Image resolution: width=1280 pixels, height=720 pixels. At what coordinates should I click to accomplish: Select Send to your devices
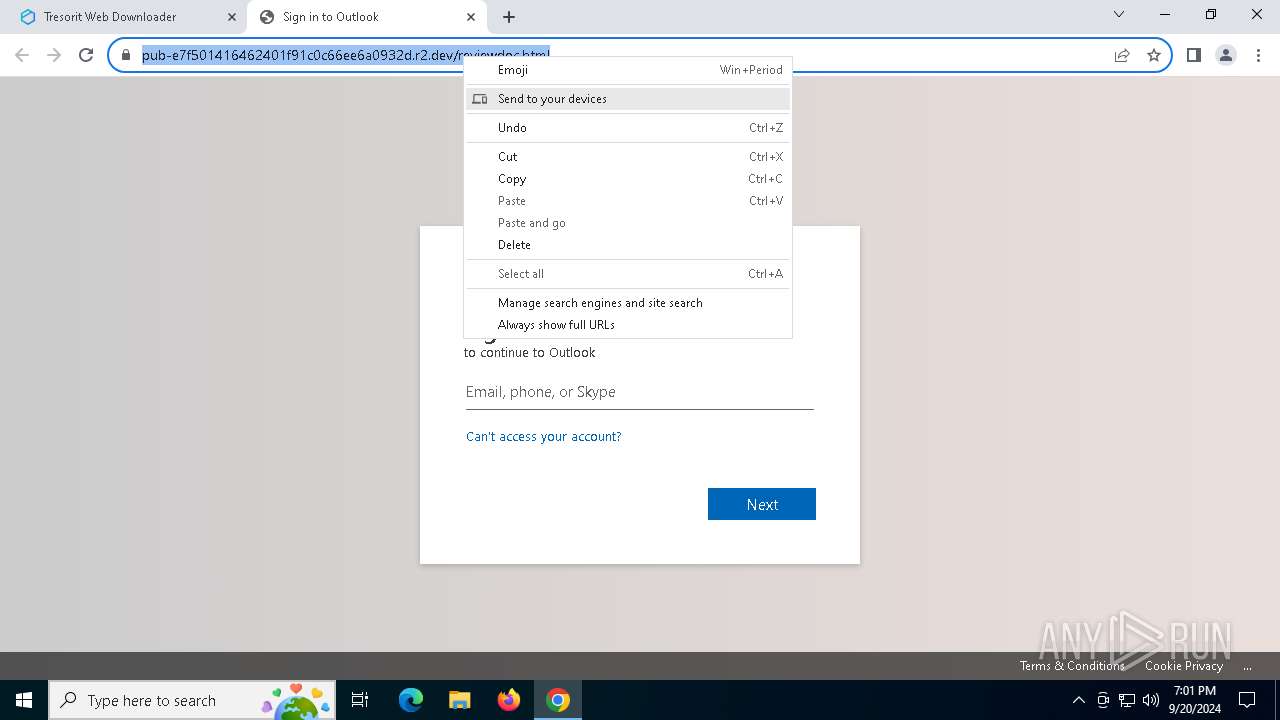[628, 99]
